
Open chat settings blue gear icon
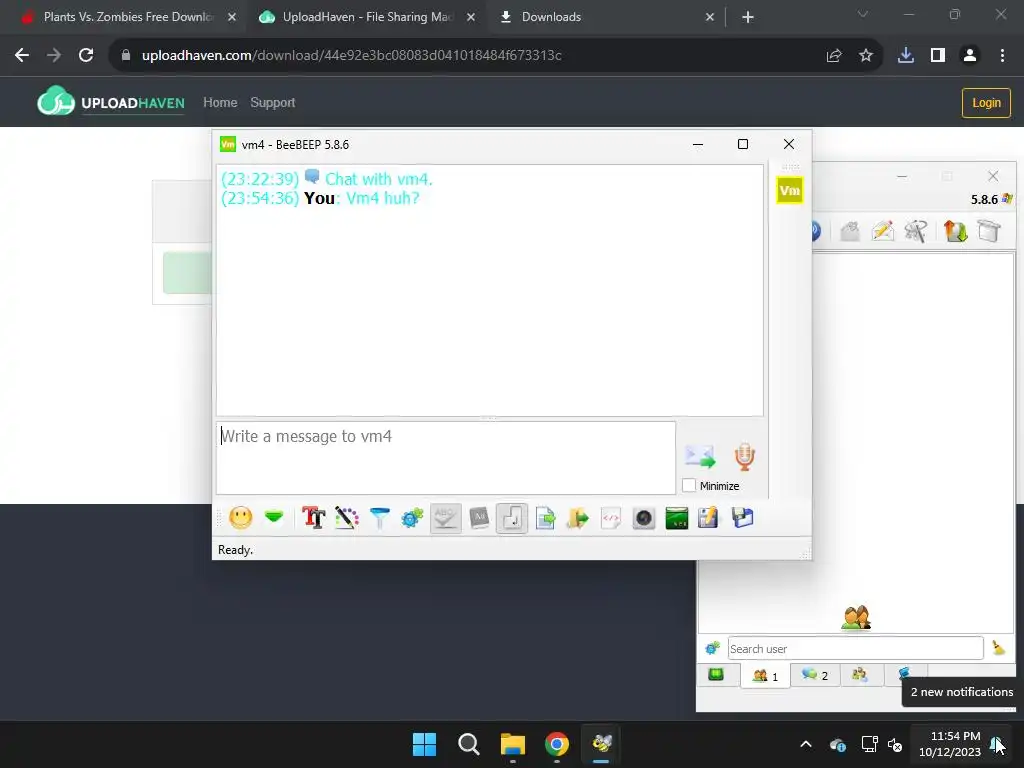[412, 518]
